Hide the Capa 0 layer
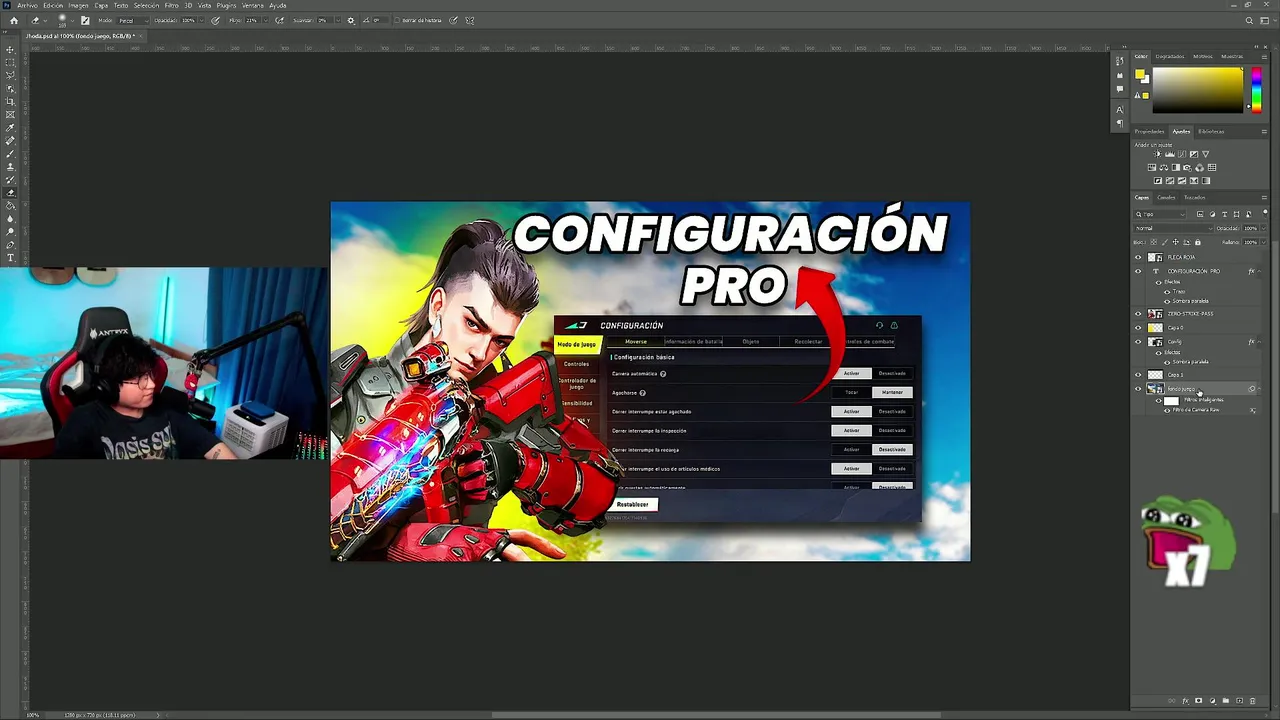 click(x=1138, y=327)
